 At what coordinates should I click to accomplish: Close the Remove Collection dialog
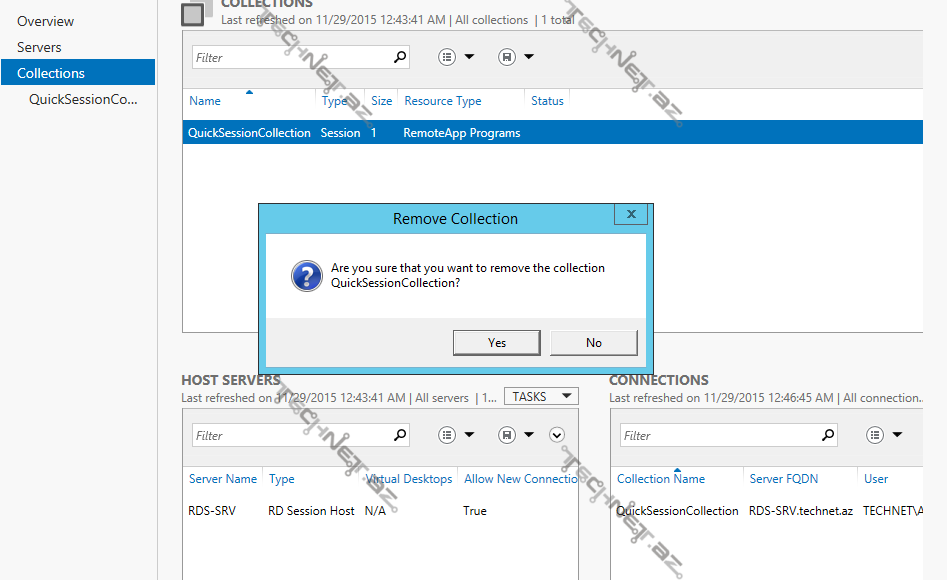pyautogui.click(x=631, y=214)
